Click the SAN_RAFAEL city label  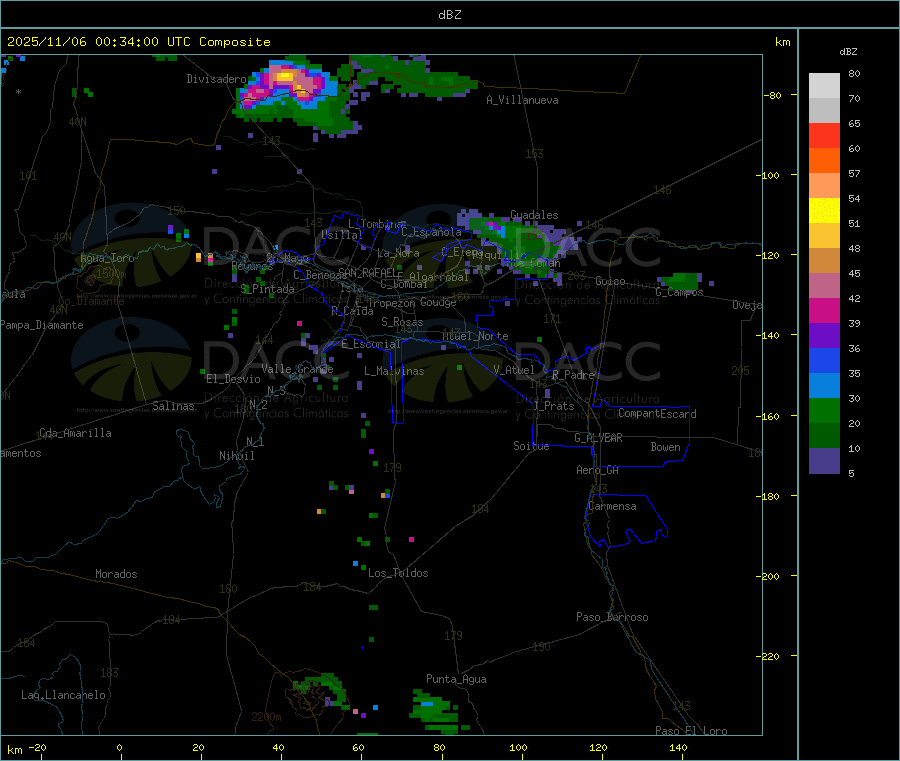click(x=370, y=273)
